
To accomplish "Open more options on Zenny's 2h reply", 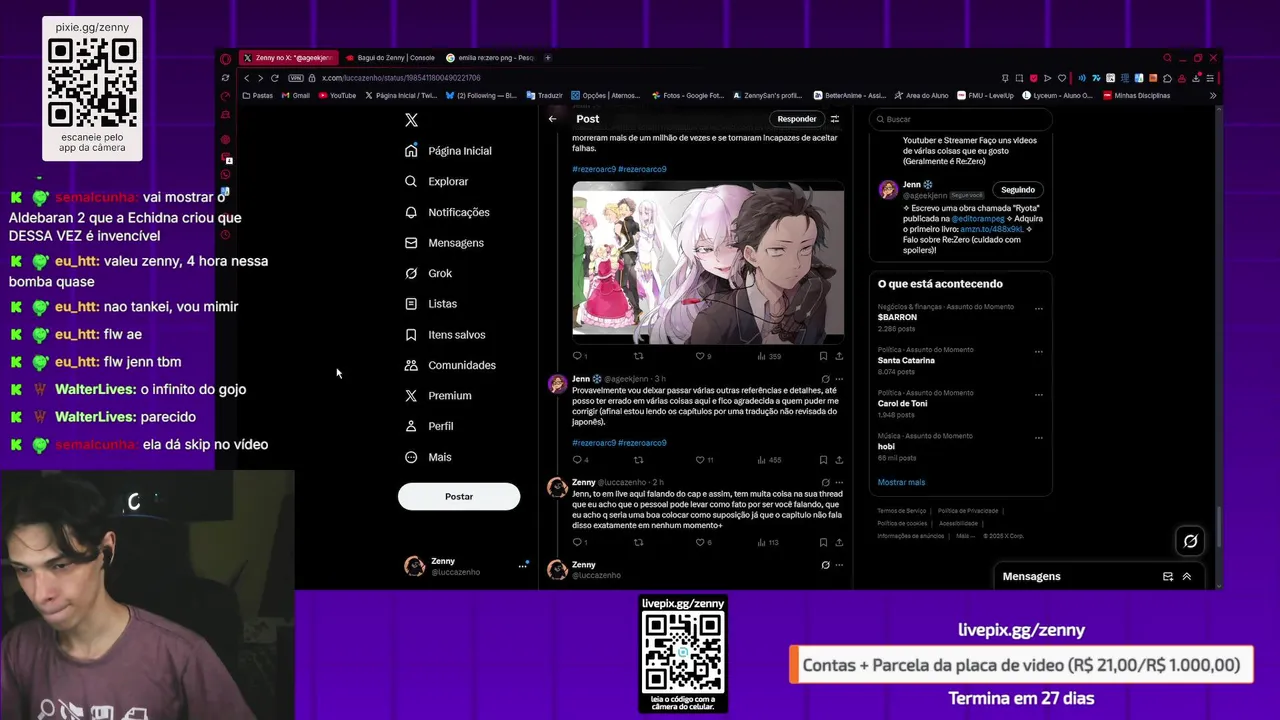I will pos(839,482).
